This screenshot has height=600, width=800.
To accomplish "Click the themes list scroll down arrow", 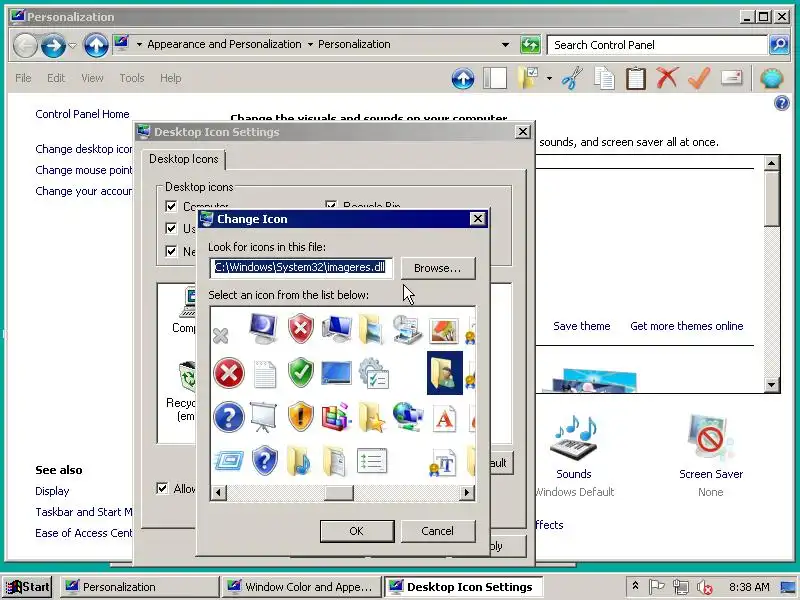I will [771, 385].
